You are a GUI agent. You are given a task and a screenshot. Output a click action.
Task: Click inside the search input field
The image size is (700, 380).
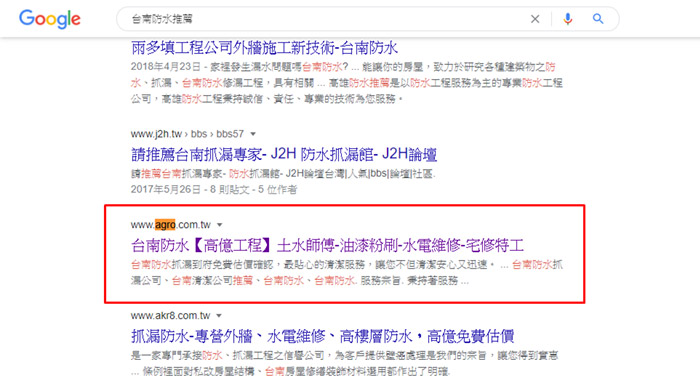coord(326,19)
